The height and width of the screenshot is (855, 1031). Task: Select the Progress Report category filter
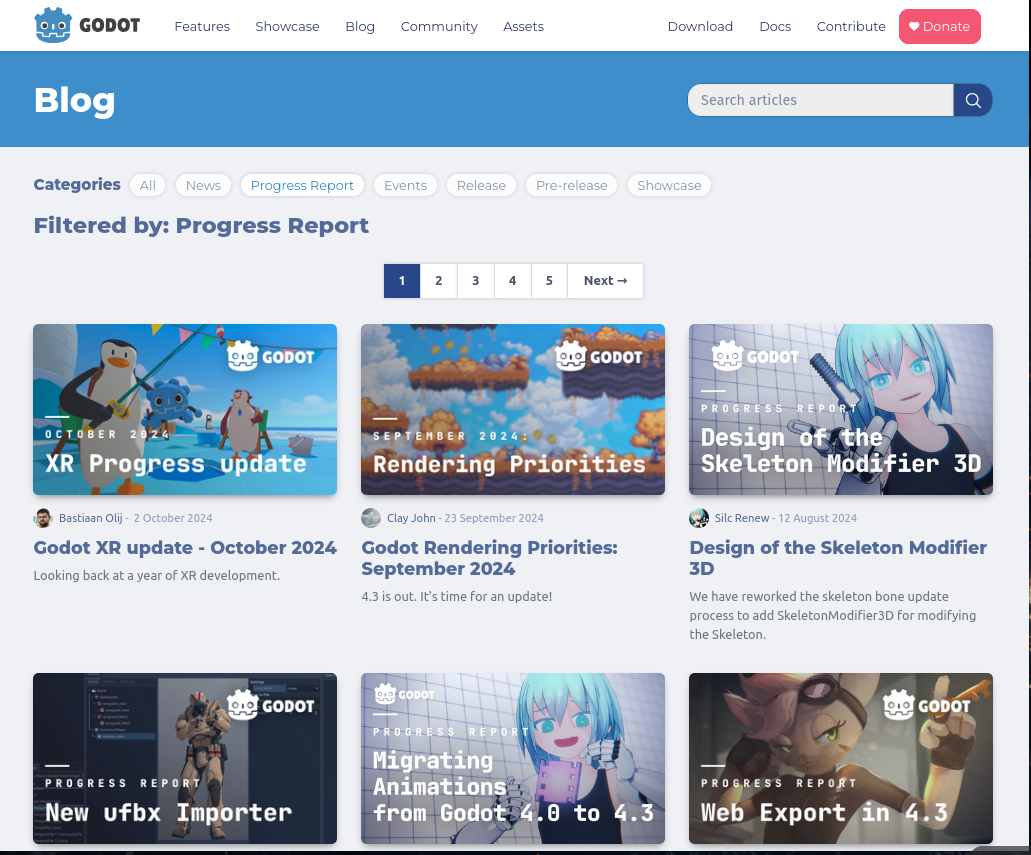click(x=302, y=185)
